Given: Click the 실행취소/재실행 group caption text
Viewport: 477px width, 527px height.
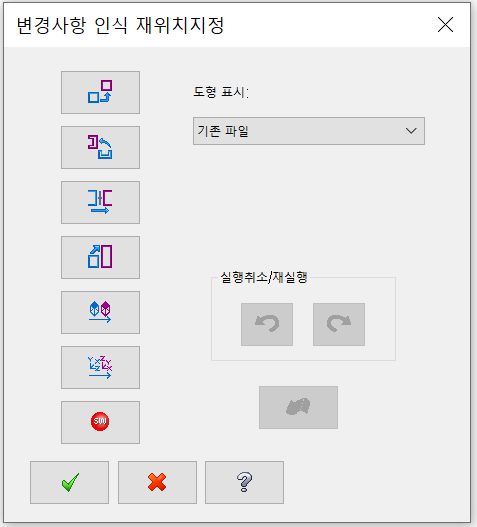Looking at the screenshot, I should point(264,278).
